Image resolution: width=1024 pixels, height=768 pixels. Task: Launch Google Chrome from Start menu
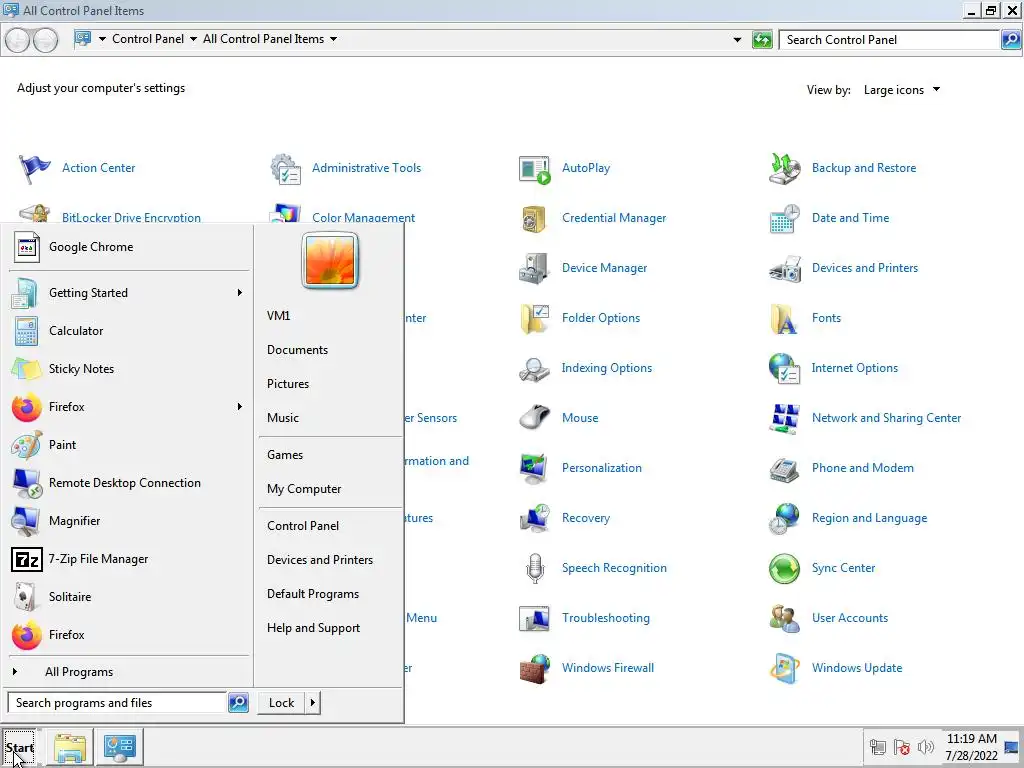coord(129,247)
